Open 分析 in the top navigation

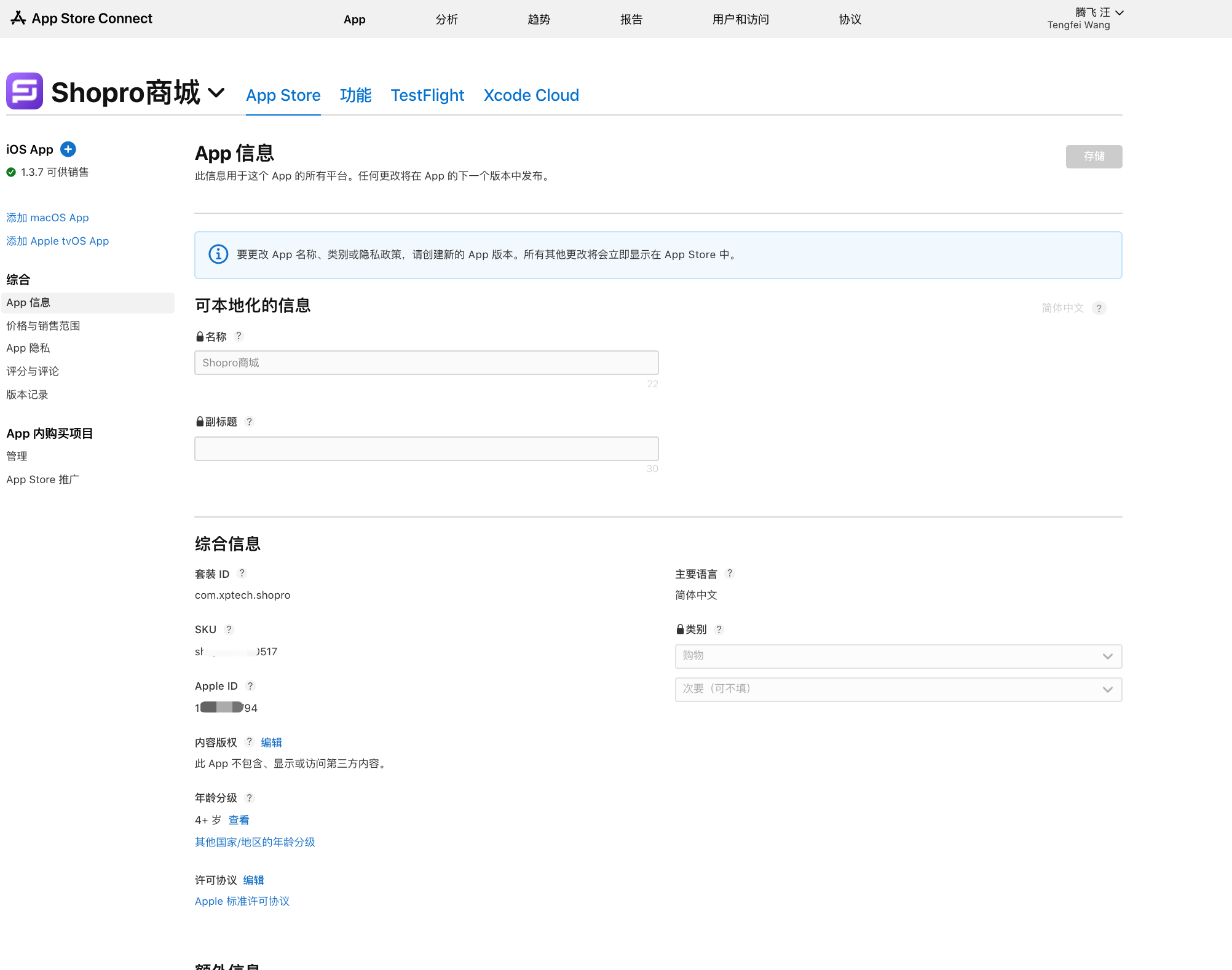point(446,19)
